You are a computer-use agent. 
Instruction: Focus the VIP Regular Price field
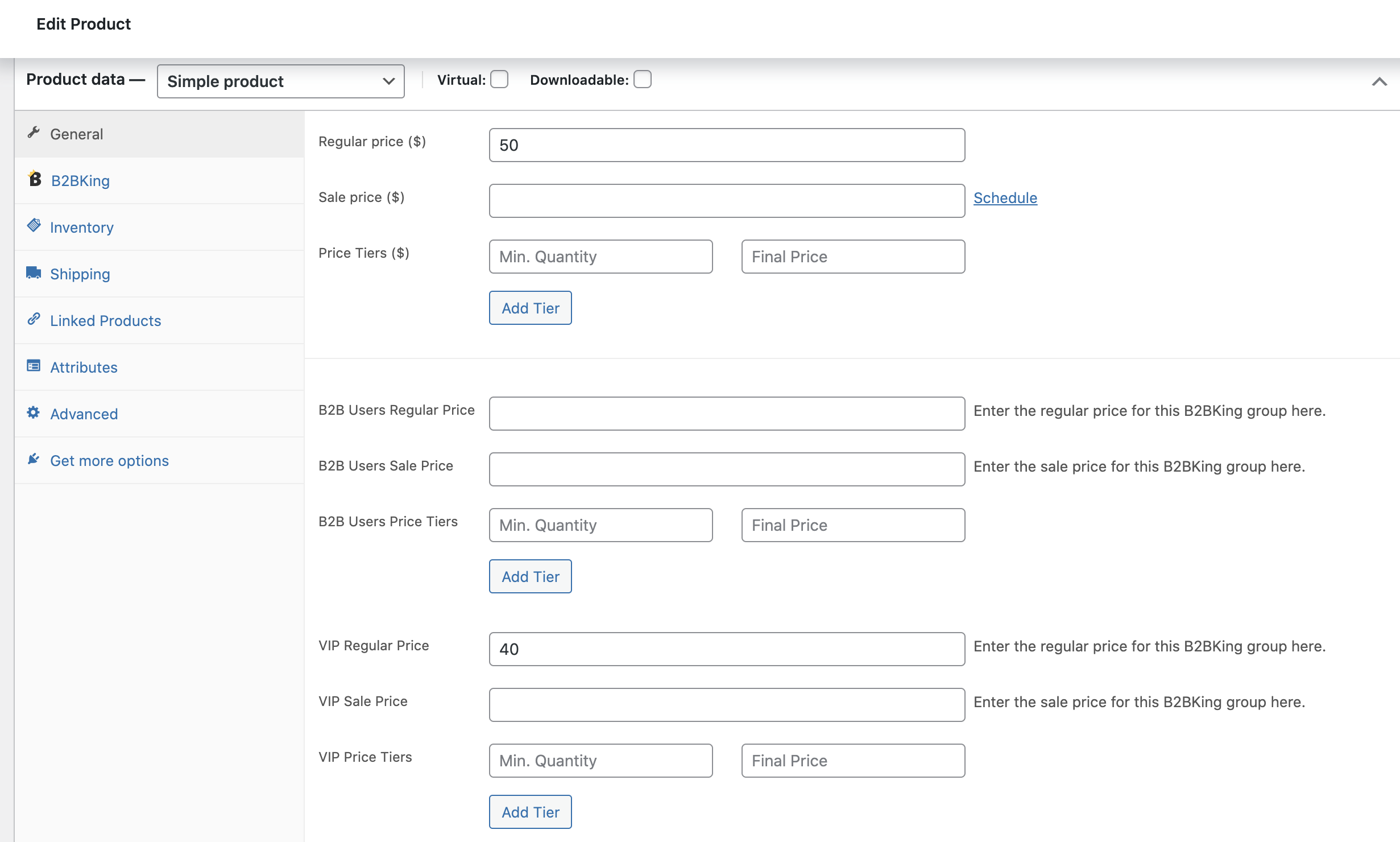[x=727, y=649]
